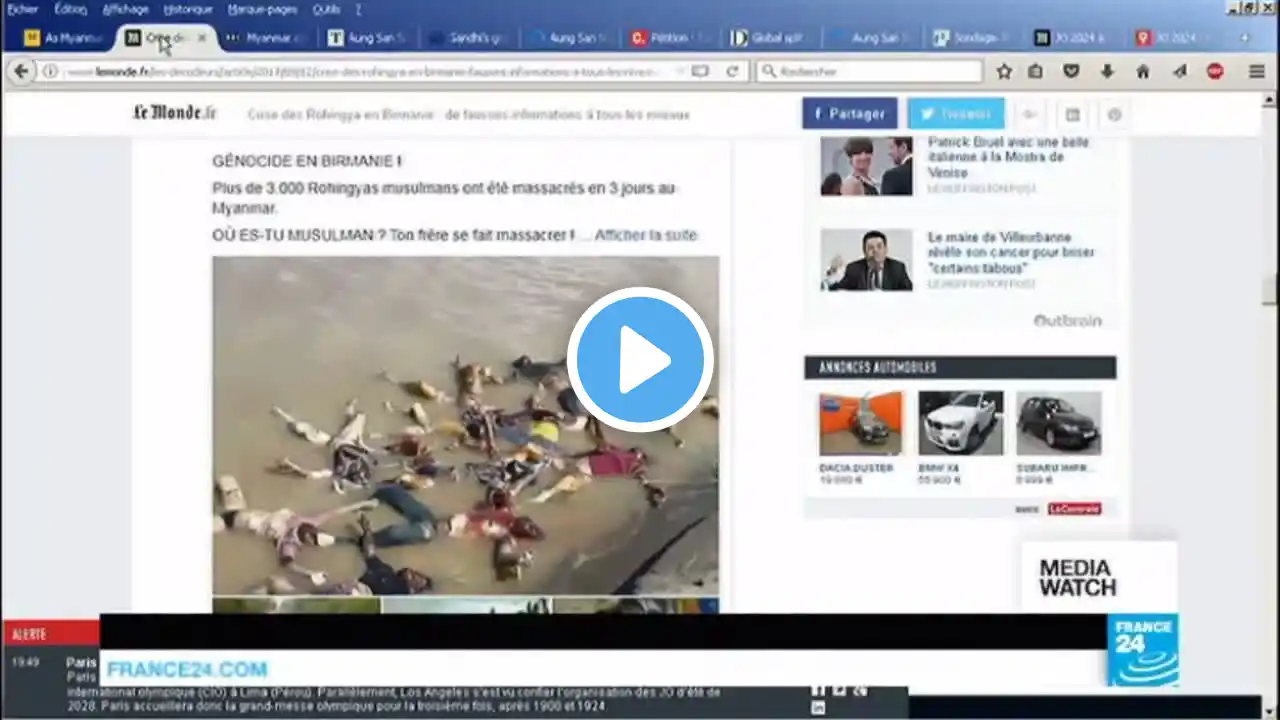Reload the page with the refresh icon

[732, 71]
